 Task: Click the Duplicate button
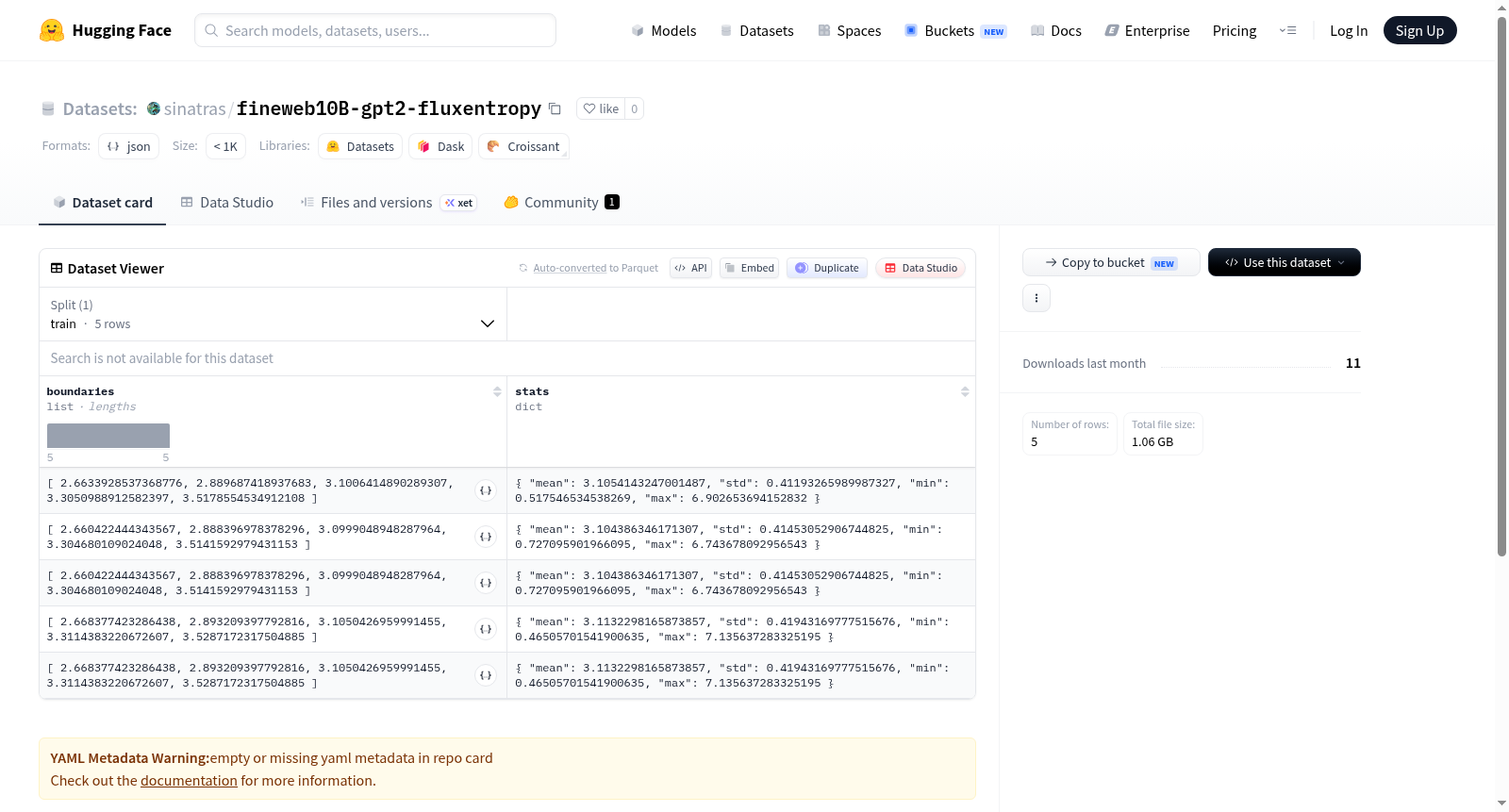[x=826, y=268]
